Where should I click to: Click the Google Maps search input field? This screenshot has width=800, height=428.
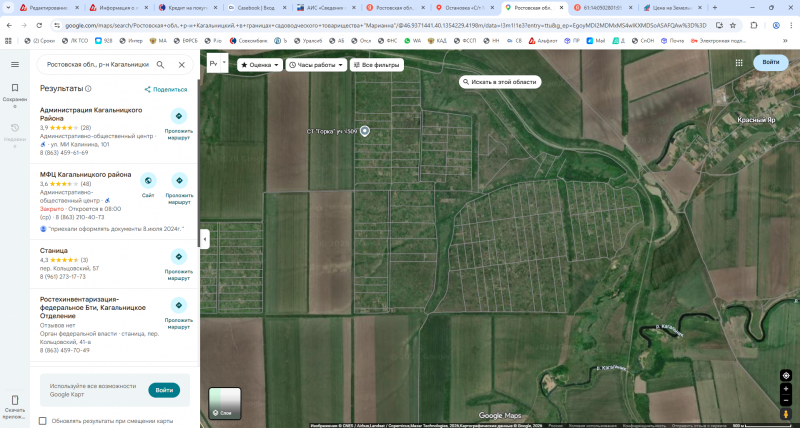point(97,65)
